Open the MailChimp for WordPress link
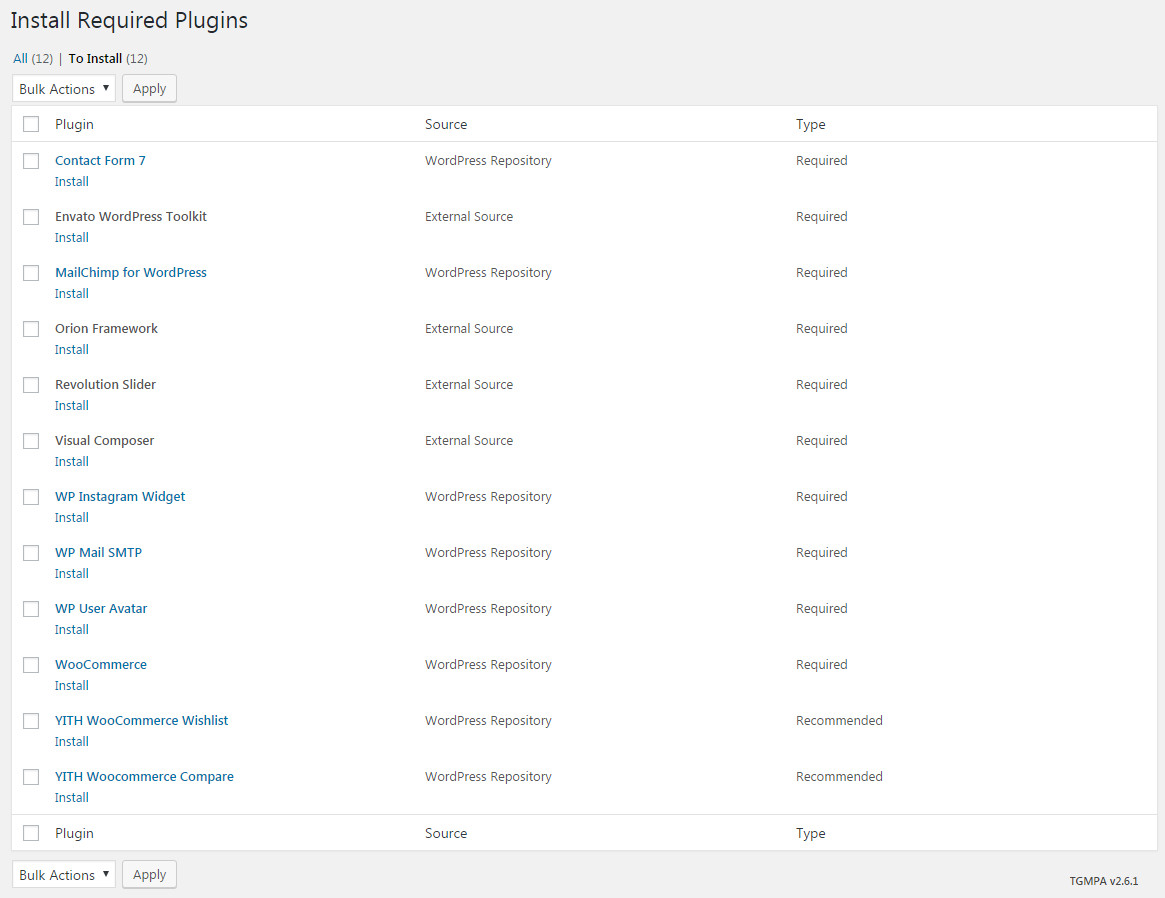Screen dimensions: 1165x898 (x=131, y=273)
